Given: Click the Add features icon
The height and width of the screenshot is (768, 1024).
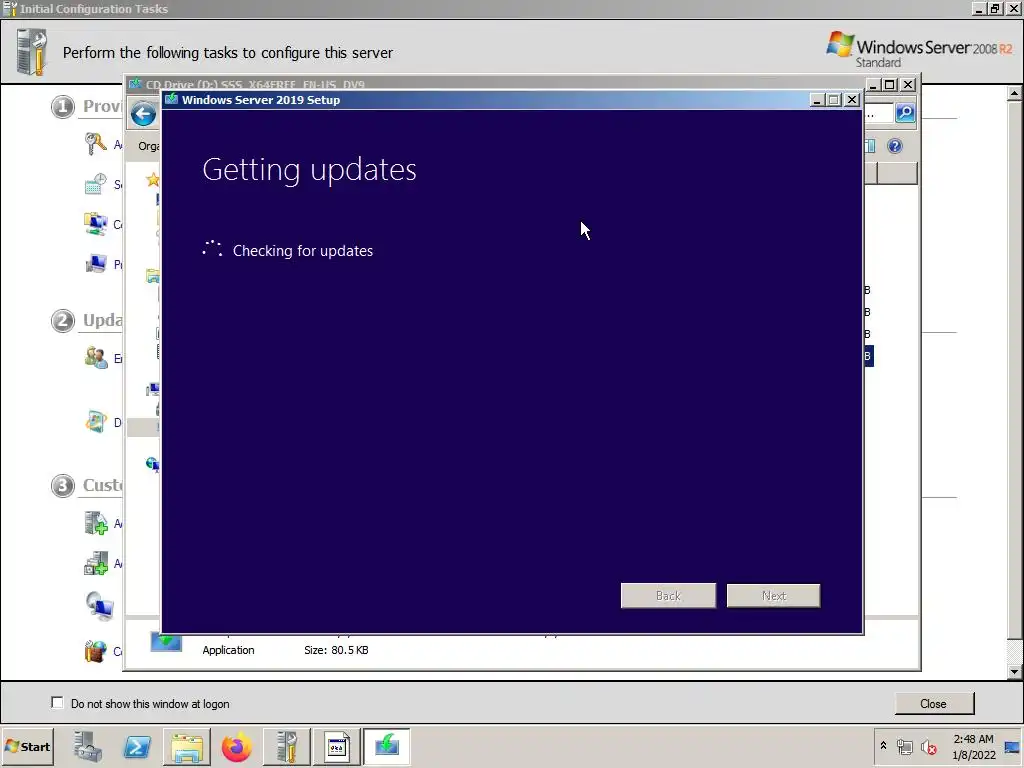Looking at the screenshot, I should (x=96, y=563).
